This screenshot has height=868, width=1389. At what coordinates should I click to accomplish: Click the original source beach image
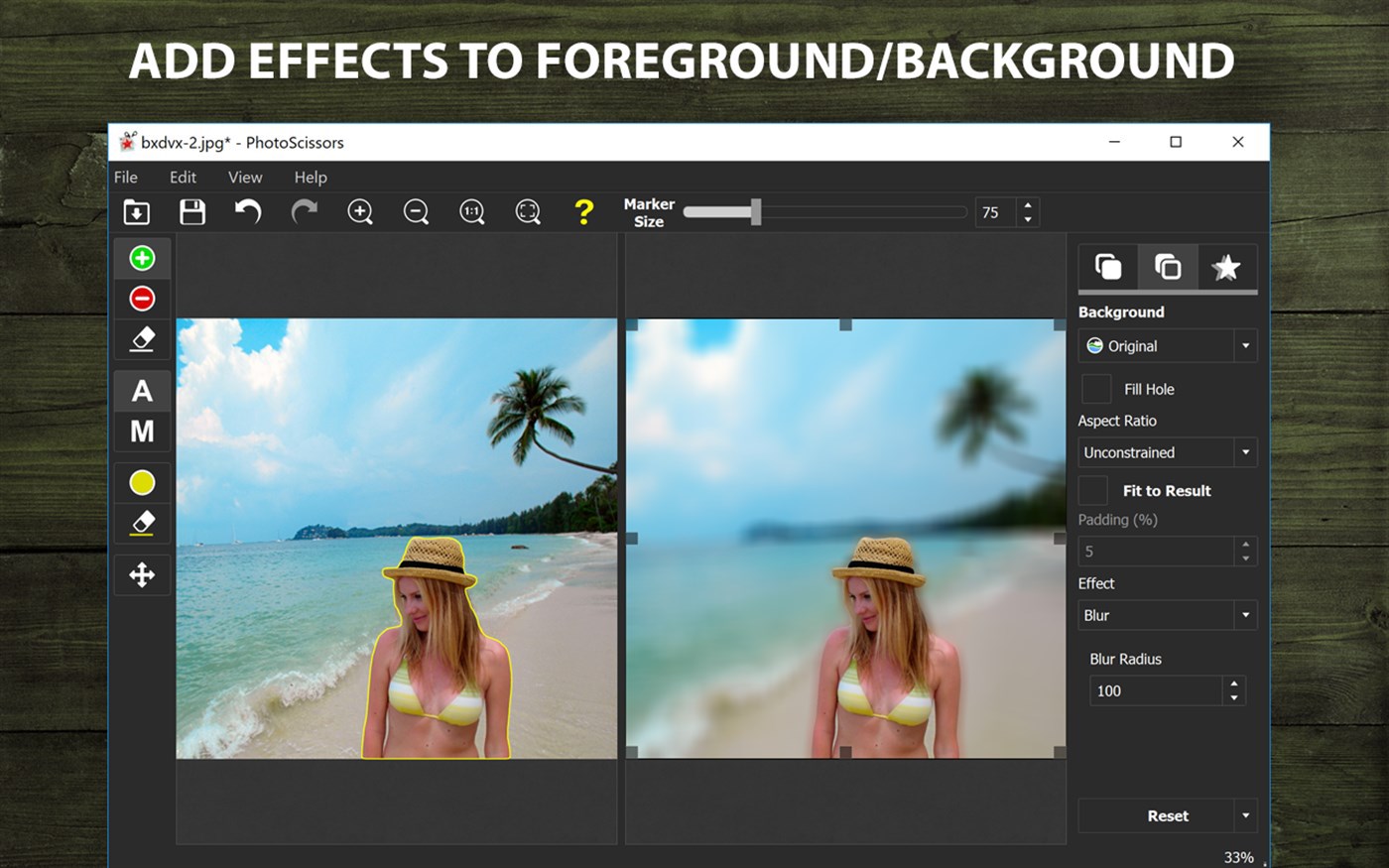click(x=397, y=539)
